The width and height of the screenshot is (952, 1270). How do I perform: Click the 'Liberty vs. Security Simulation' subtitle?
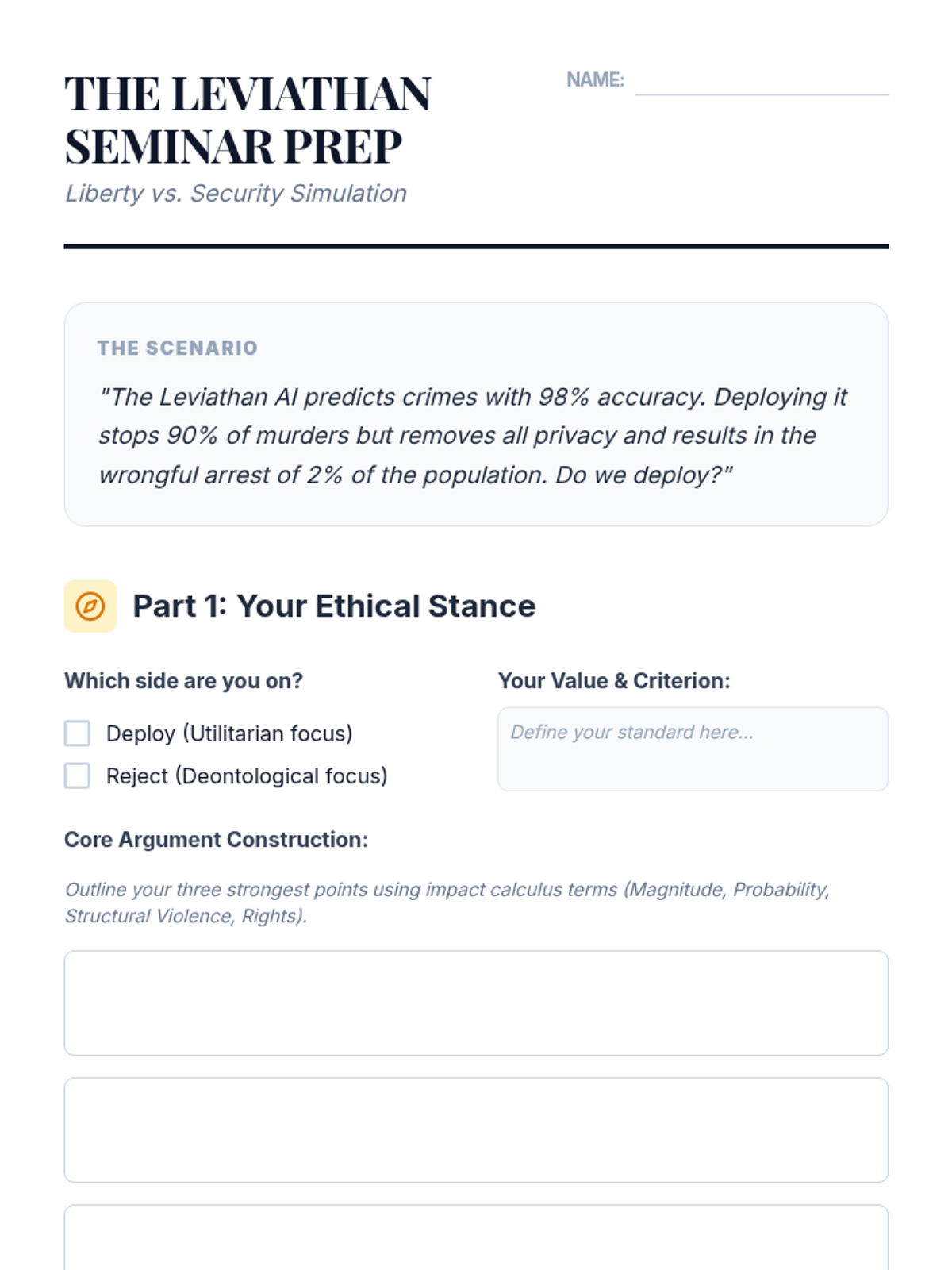[236, 194]
